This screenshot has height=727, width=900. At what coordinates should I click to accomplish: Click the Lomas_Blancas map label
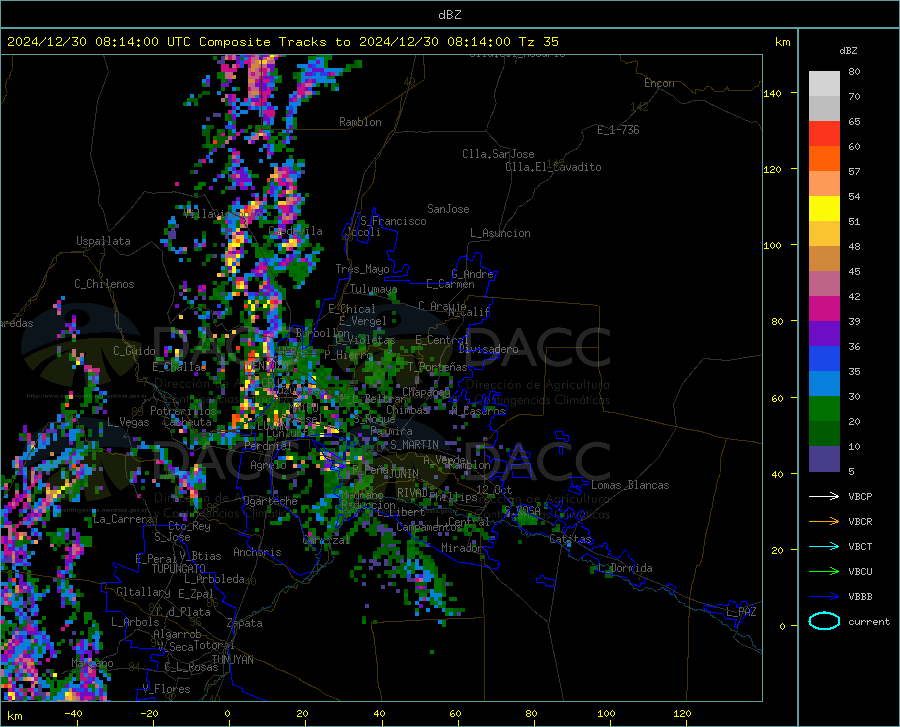click(x=630, y=485)
